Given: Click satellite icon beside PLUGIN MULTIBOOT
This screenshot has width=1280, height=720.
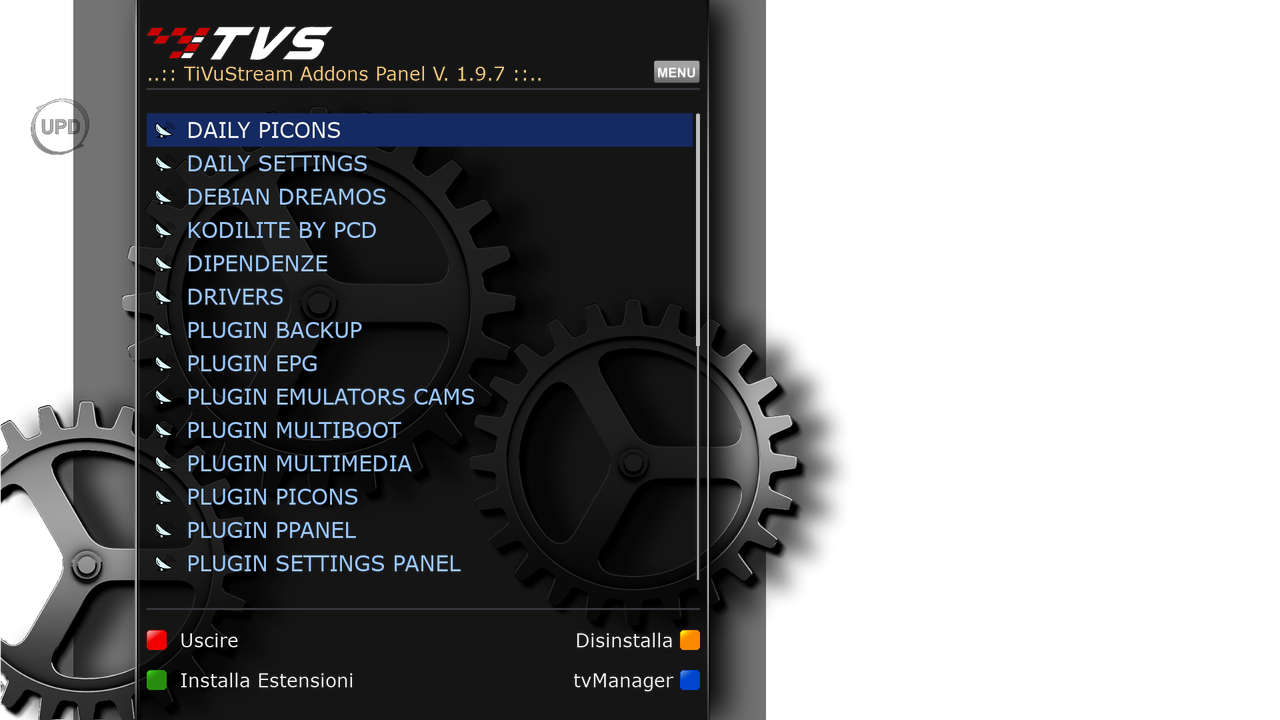Looking at the screenshot, I should coord(164,430).
